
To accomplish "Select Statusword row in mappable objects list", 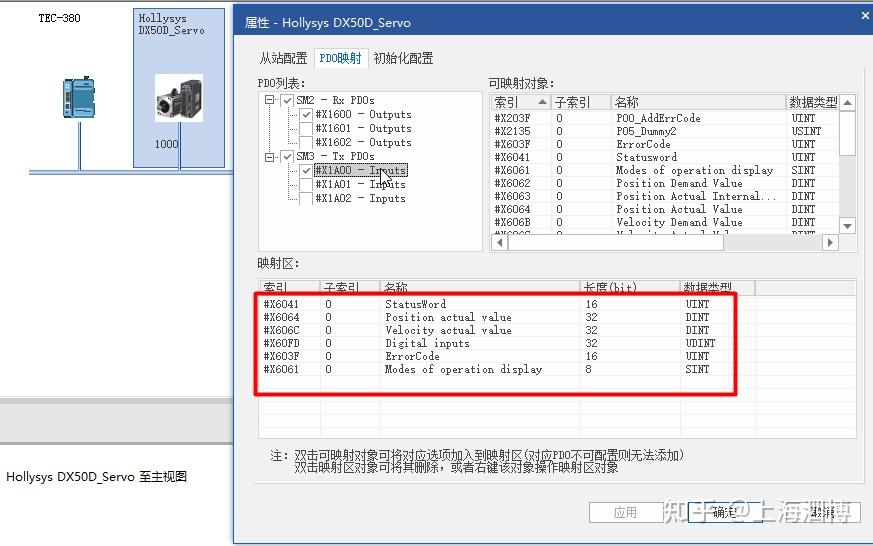I will 666,158.
